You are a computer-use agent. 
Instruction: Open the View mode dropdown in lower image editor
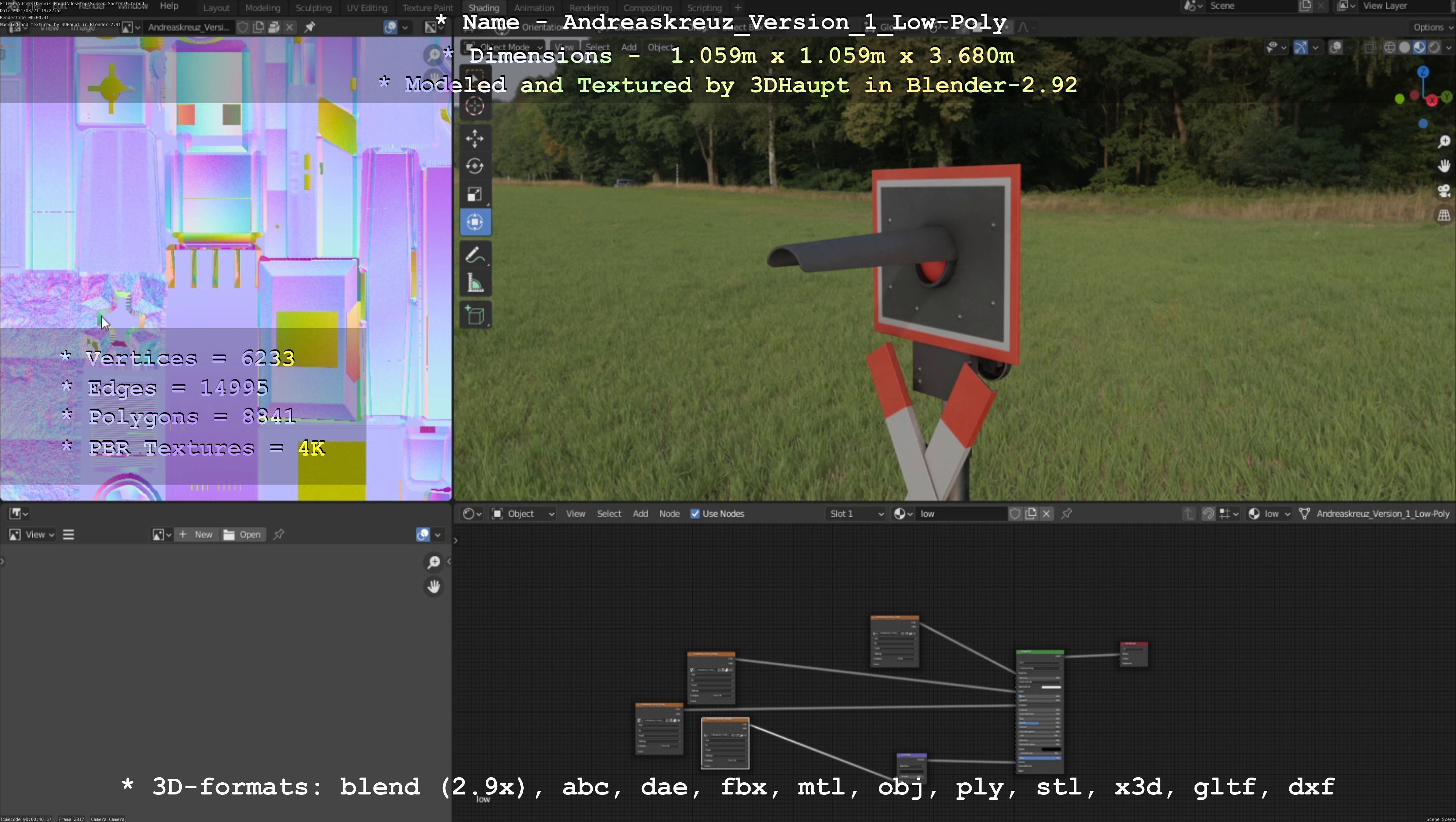coord(32,535)
